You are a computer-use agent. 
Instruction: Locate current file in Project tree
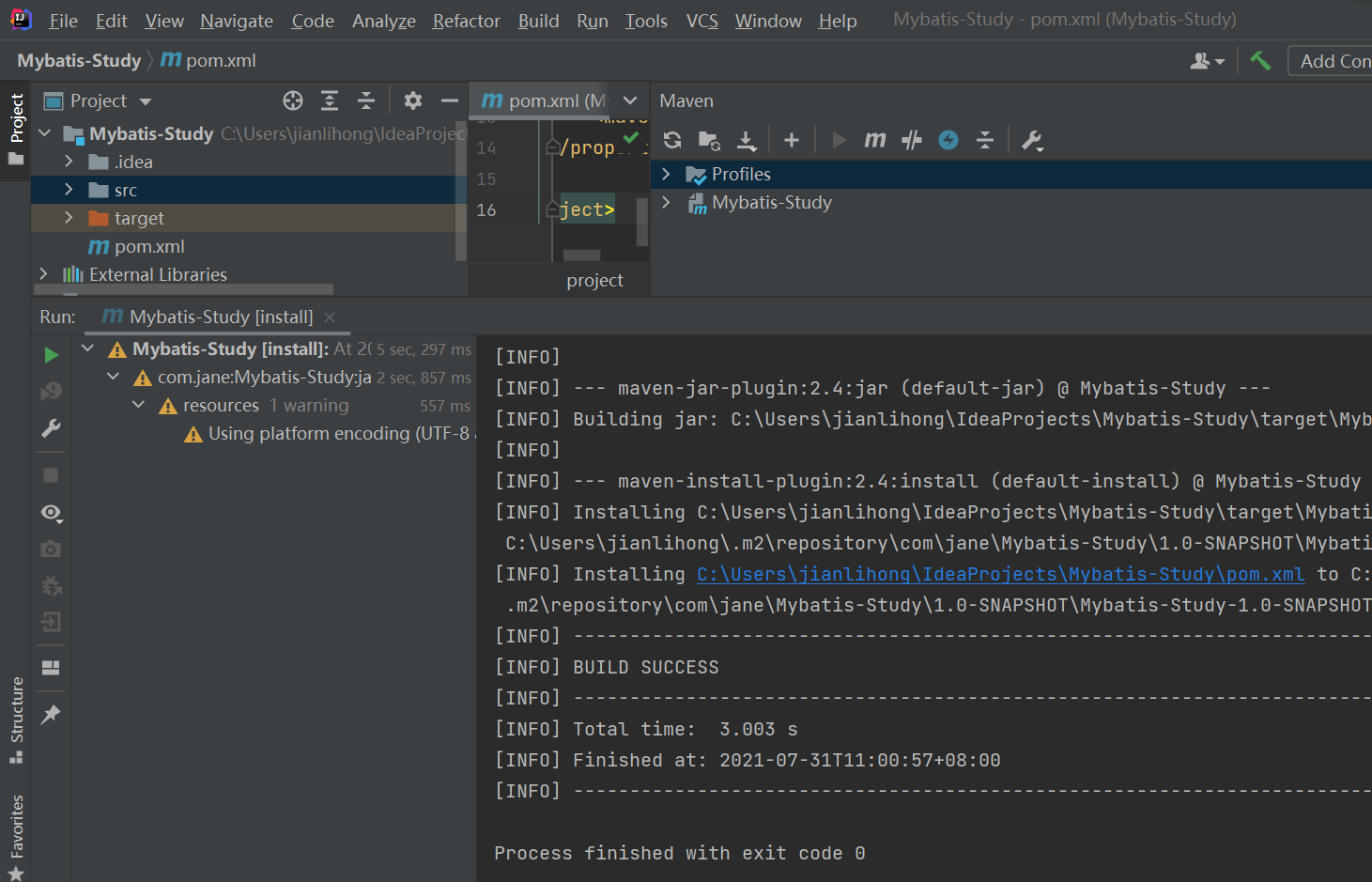(x=293, y=101)
